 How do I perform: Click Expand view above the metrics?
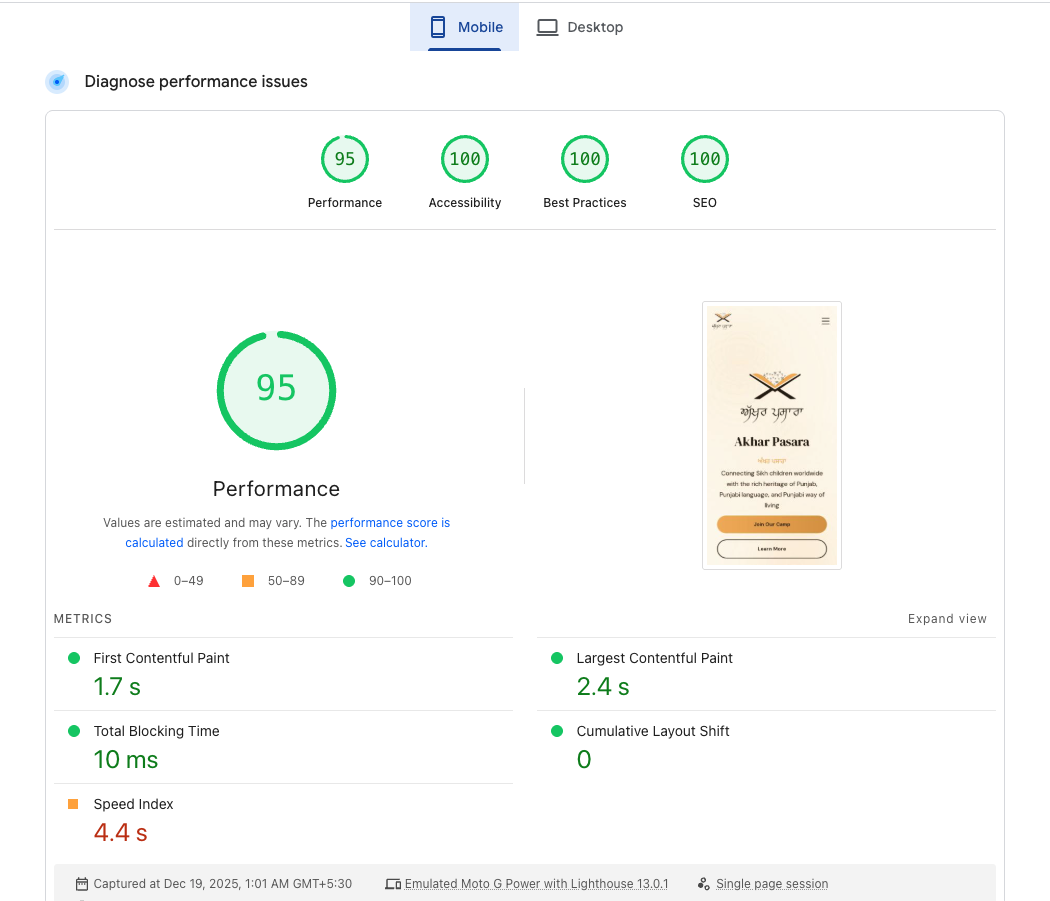click(x=947, y=618)
